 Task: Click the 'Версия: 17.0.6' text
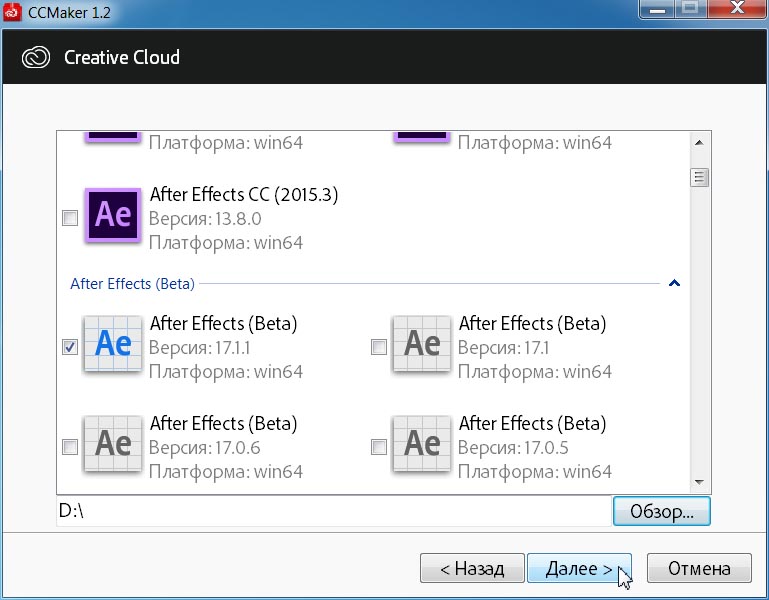point(205,448)
